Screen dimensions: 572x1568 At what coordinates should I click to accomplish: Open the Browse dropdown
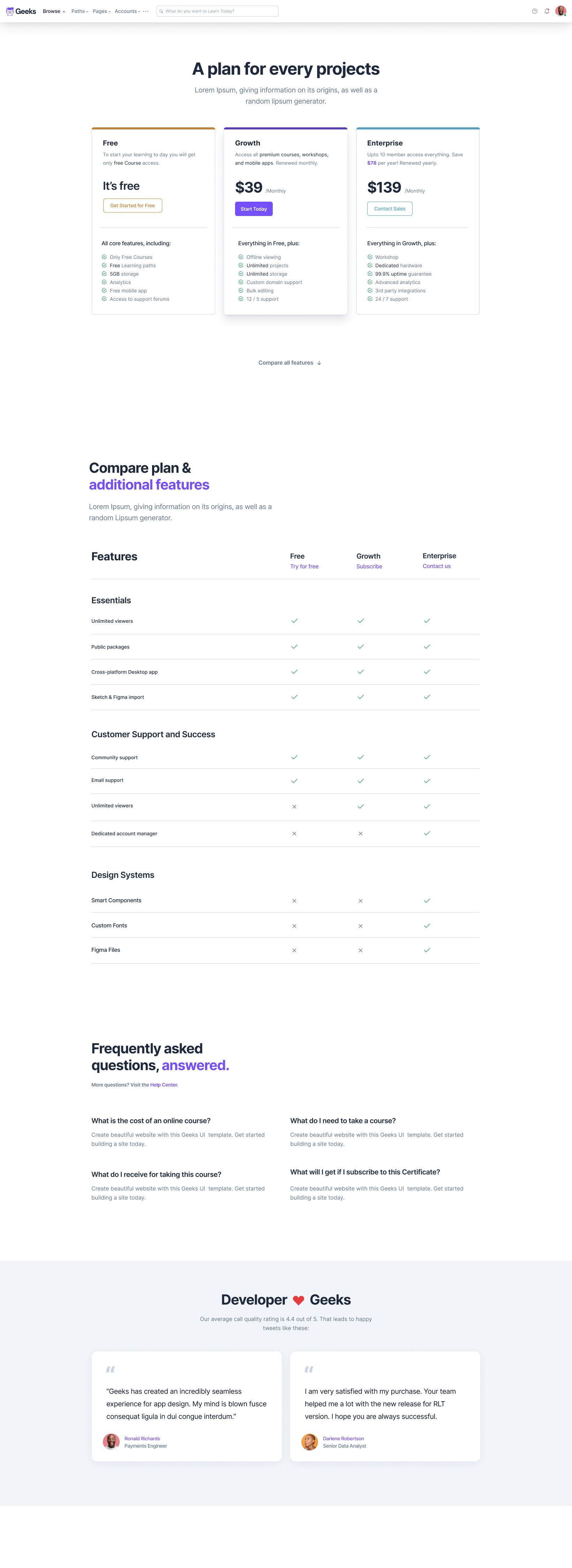click(x=52, y=11)
